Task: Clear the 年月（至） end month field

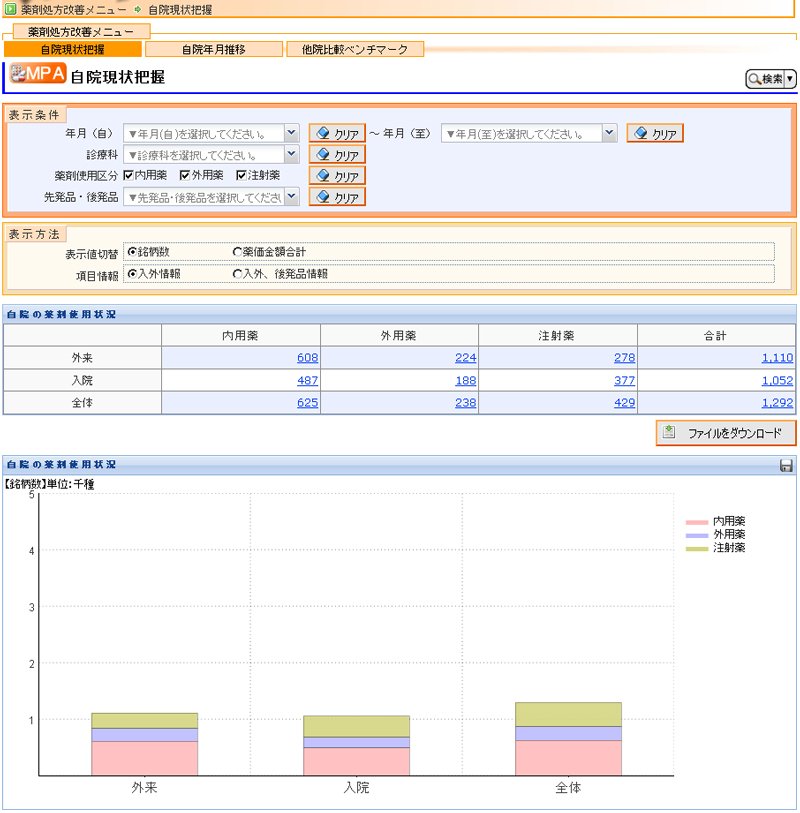Action: coord(655,133)
